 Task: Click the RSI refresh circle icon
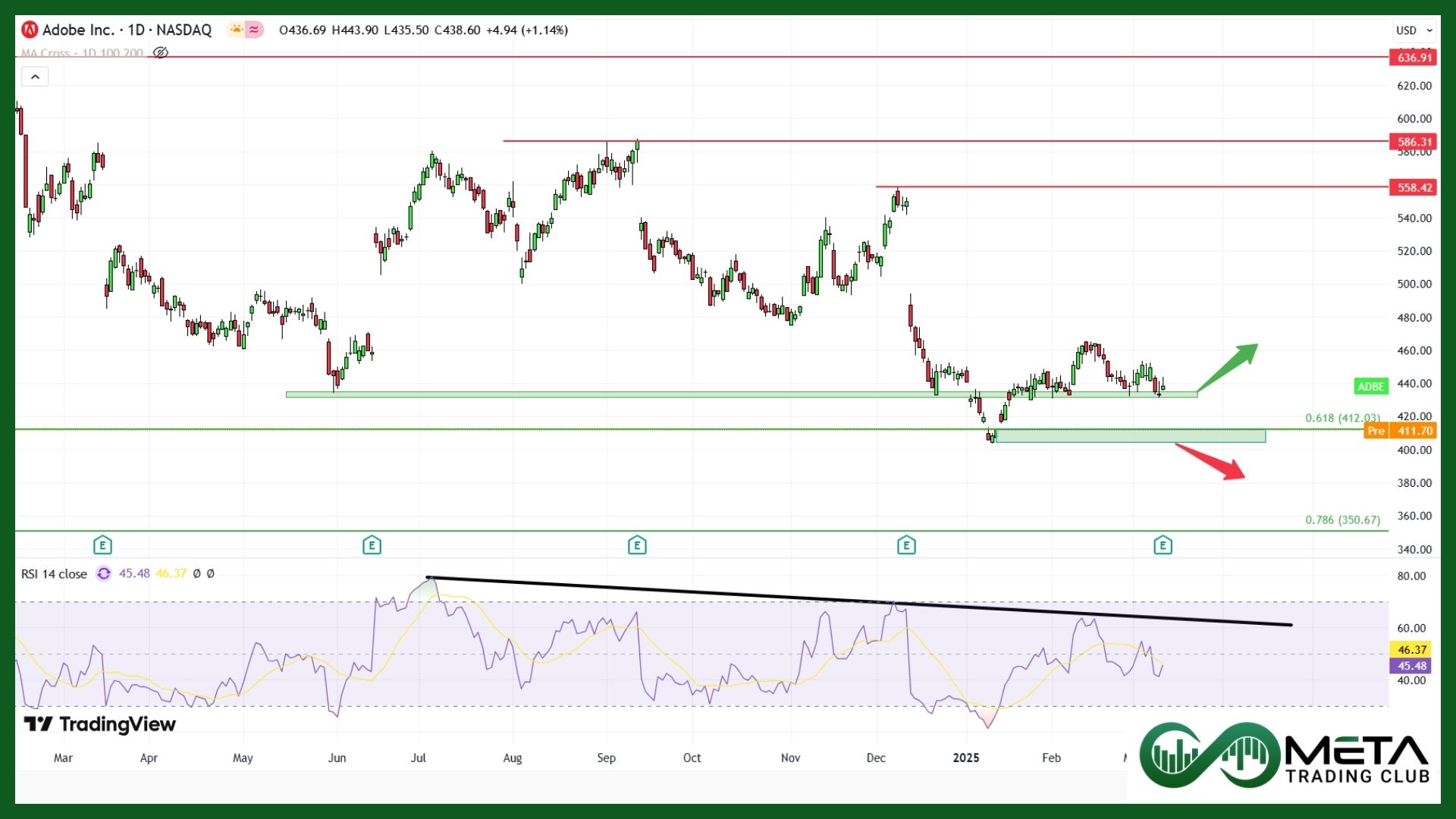[x=104, y=574]
